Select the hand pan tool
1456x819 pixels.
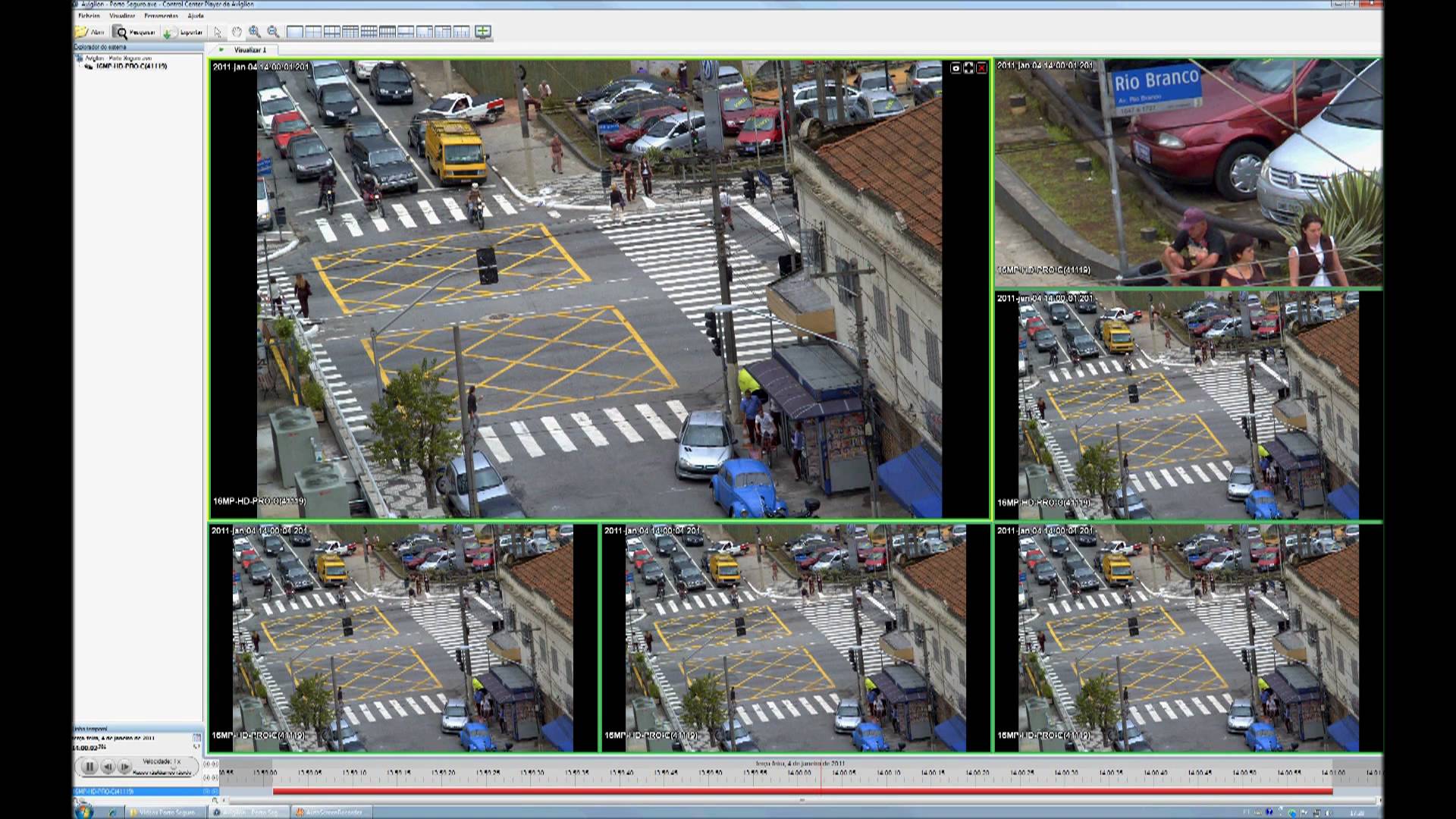tap(237, 32)
